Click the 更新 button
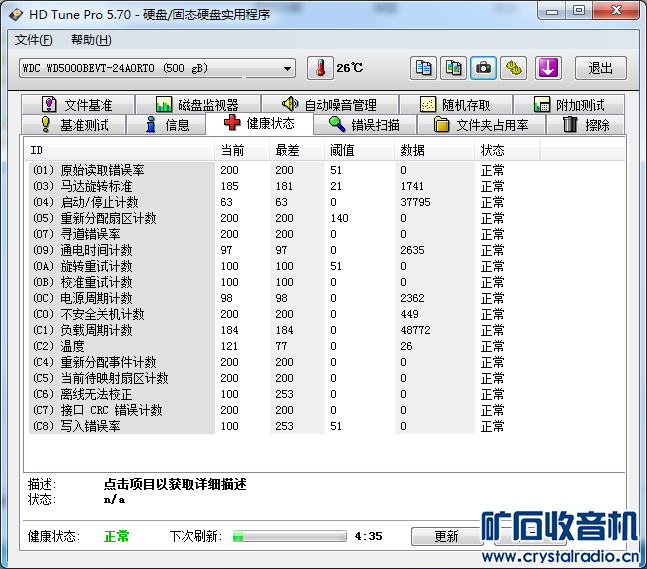 click(446, 536)
